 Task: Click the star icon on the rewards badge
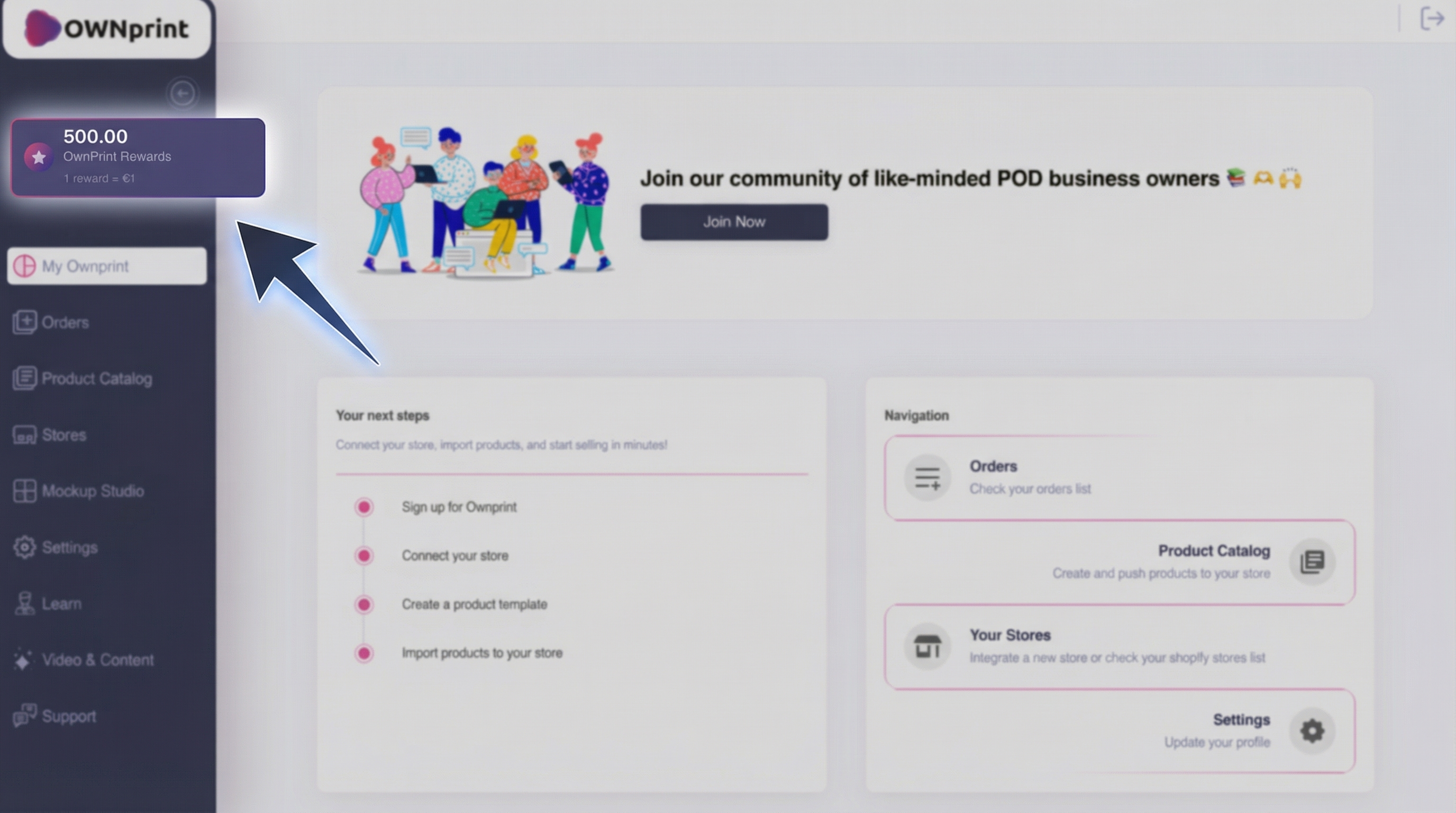[38, 157]
